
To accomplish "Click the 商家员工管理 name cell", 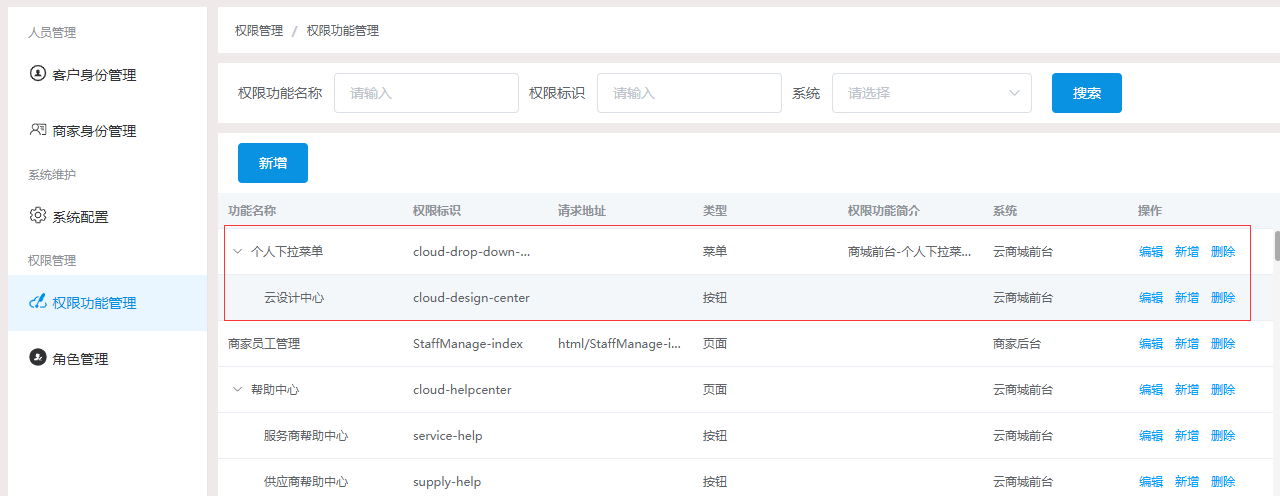I will tap(264, 344).
